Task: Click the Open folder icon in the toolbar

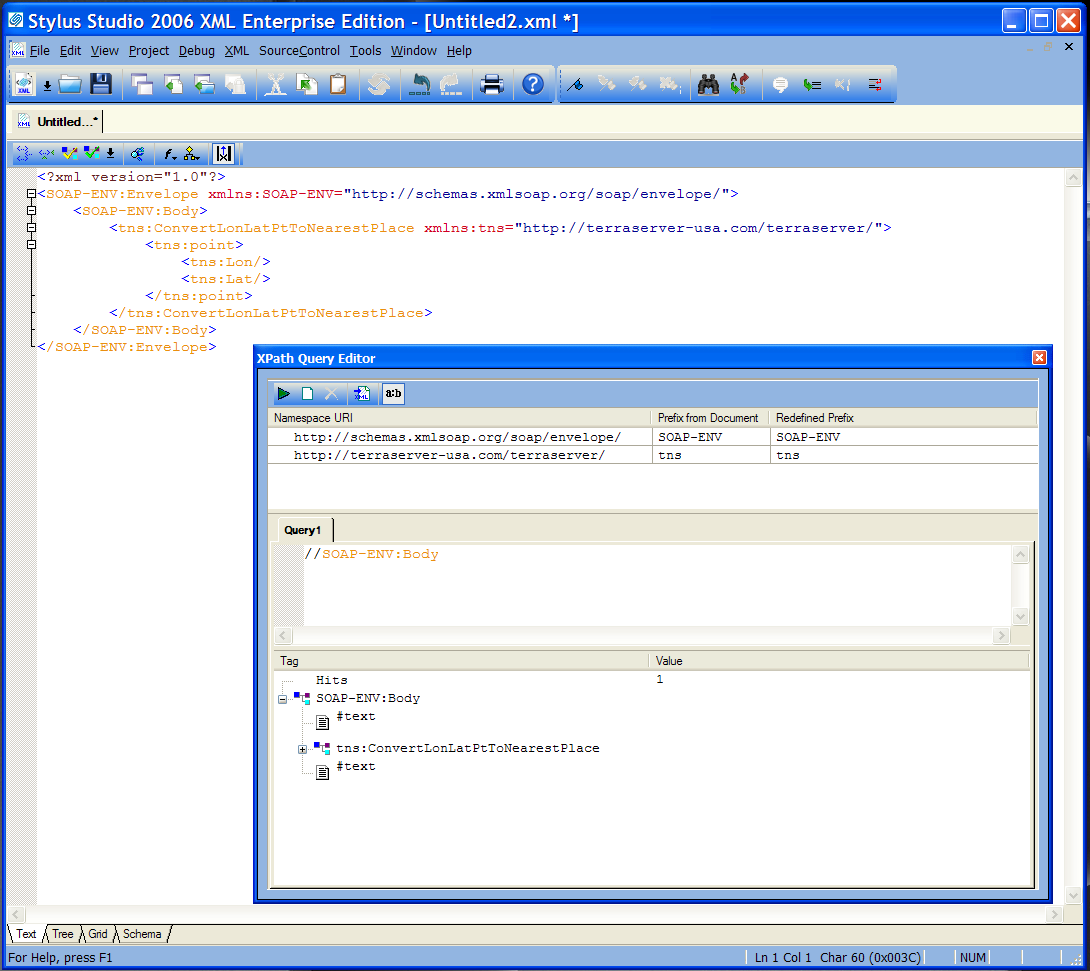Action: (x=70, y=85)
